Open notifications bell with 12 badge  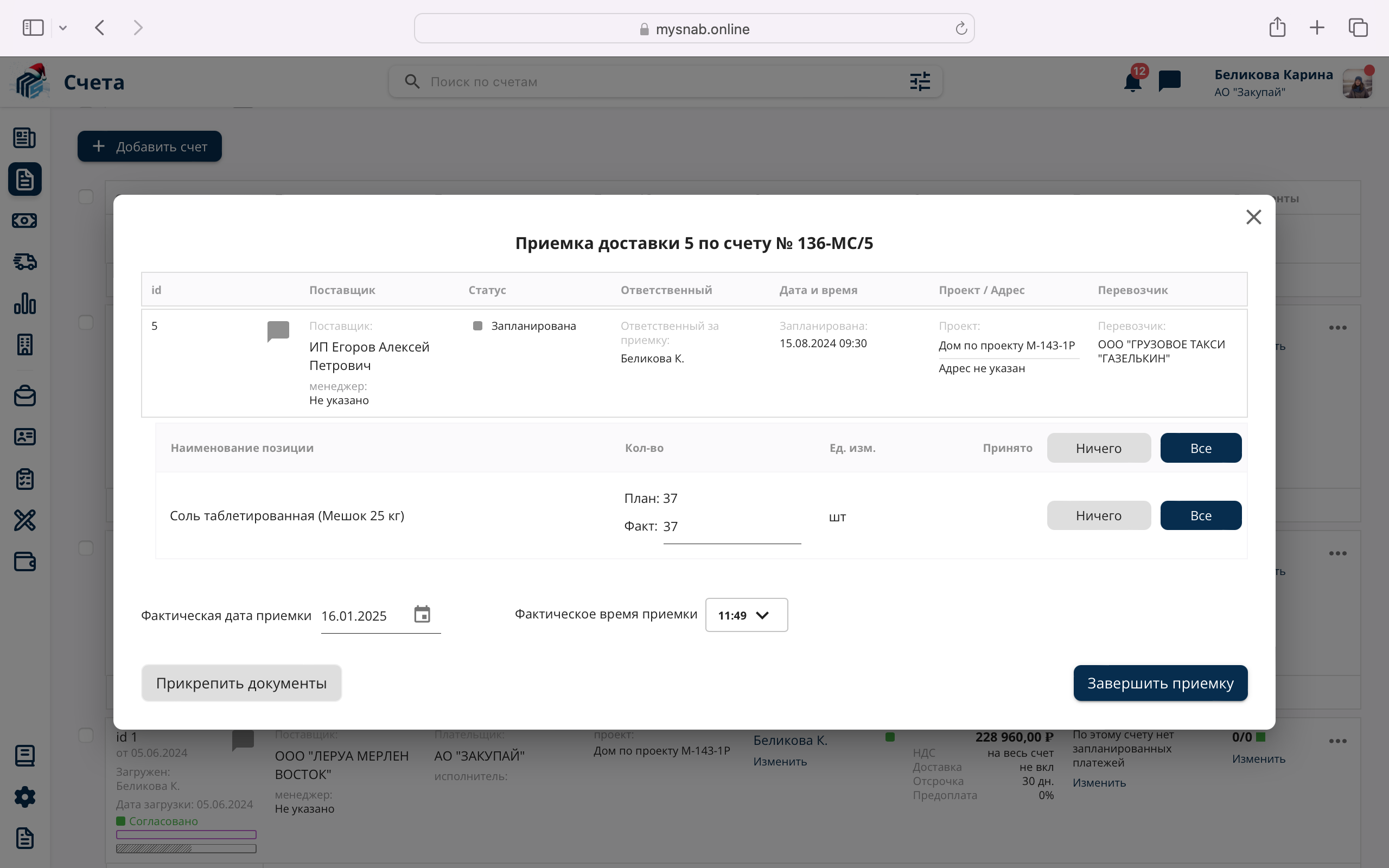point(1132,82)
